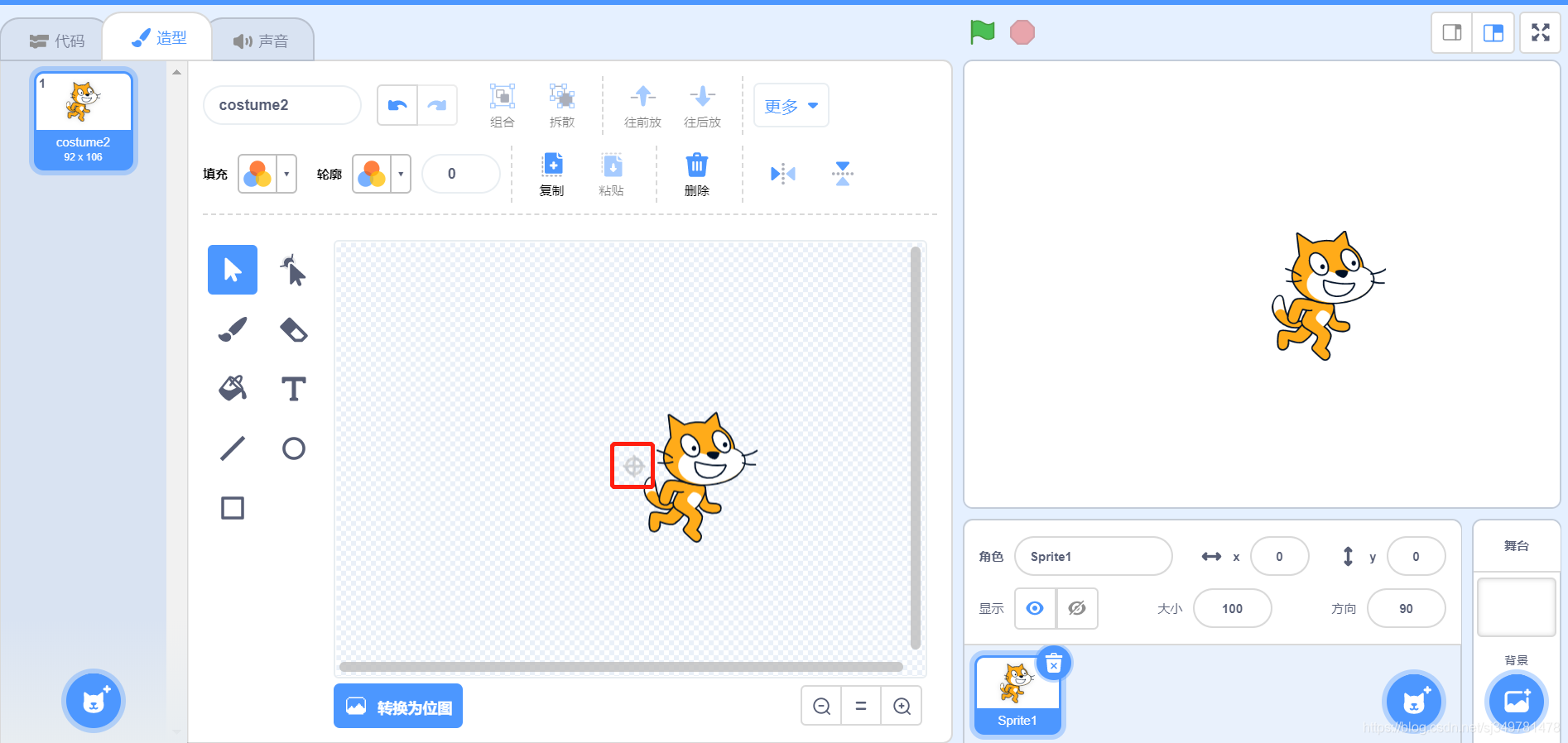This screenshot has width=1568, height=743.
Task: Enter full screen stage mode
Action: click(x=1541, y=33)
